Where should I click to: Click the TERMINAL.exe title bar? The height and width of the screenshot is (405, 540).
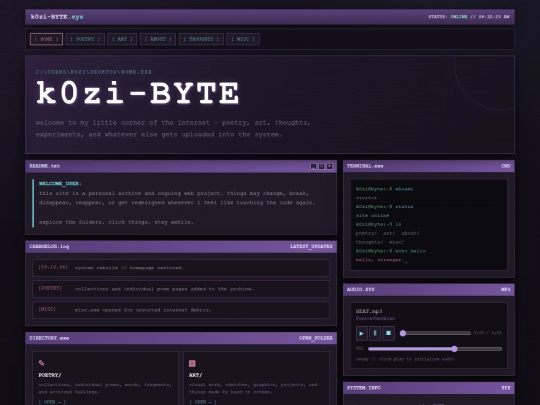(429, 166)
